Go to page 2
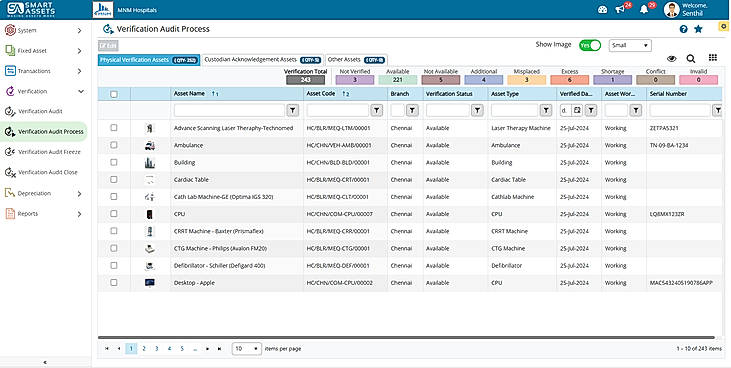Image resolution: width=731 pixels, height=368 pixels. pos(144,348)
